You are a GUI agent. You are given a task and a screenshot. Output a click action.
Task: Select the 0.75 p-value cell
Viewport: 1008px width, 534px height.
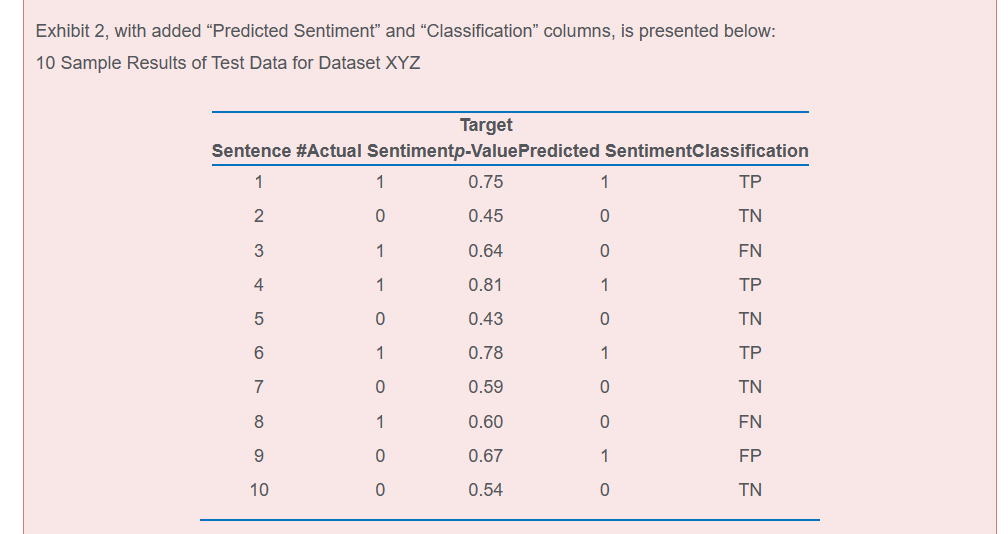[486, 182]
